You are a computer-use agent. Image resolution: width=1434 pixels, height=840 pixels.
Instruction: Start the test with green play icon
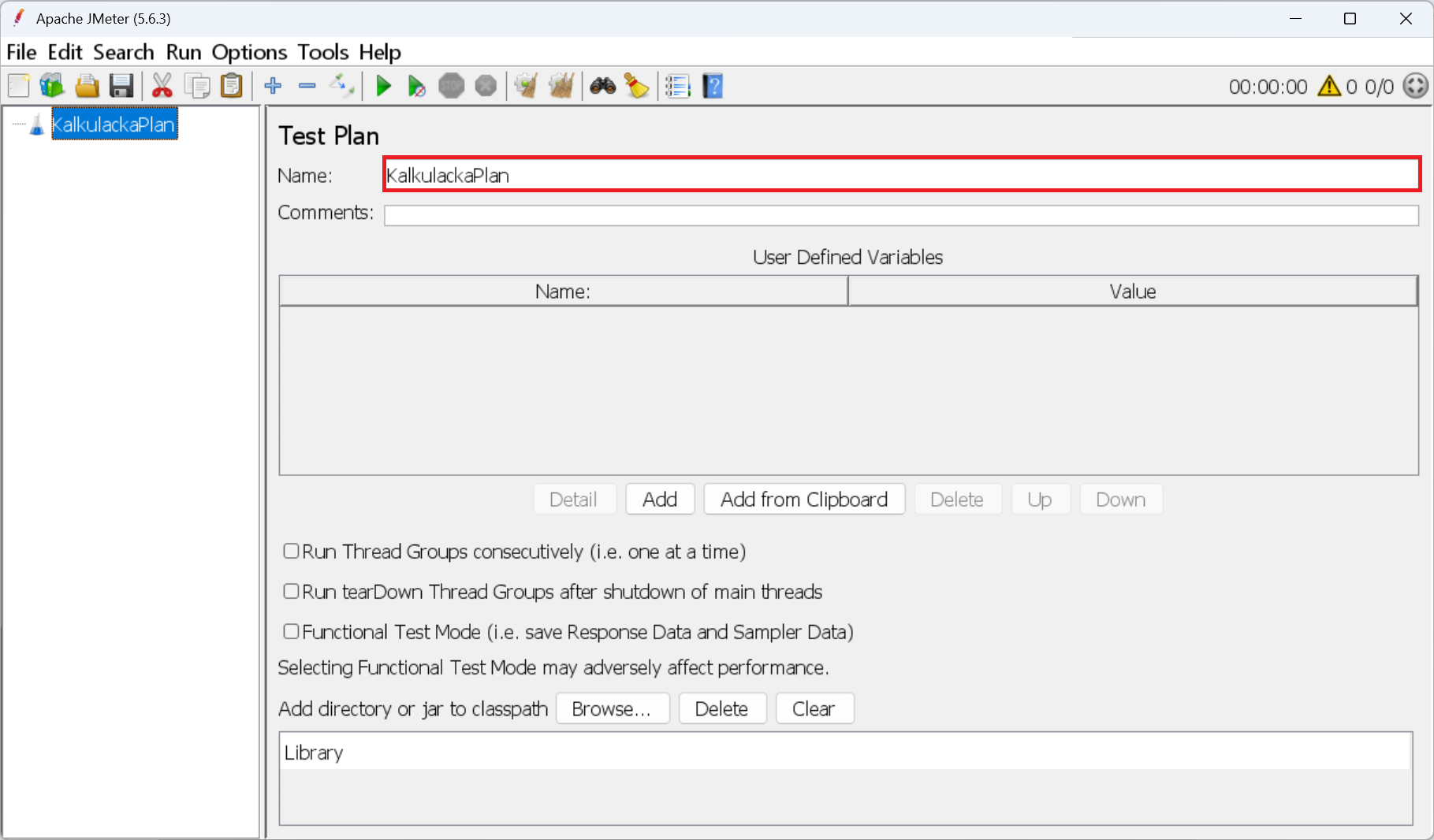[x=384, y=86]
